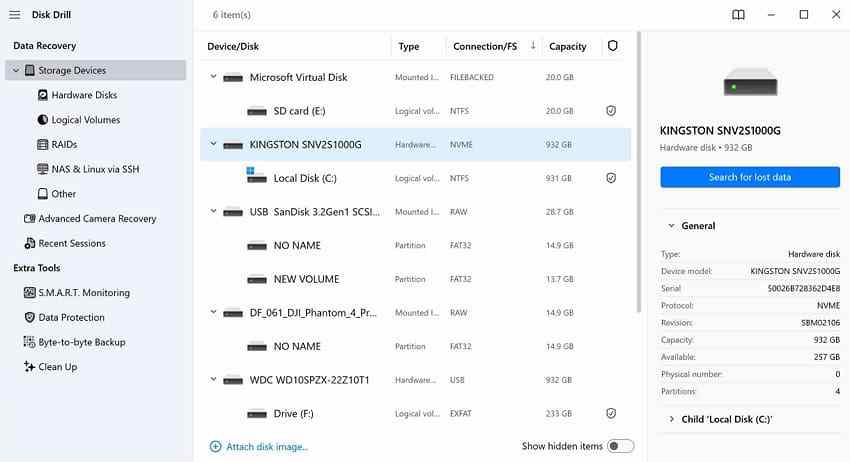The width and height of the screenshot is (850, 462).
Task: Click the large drive image in details panel
Action: (x=750, y=82)
